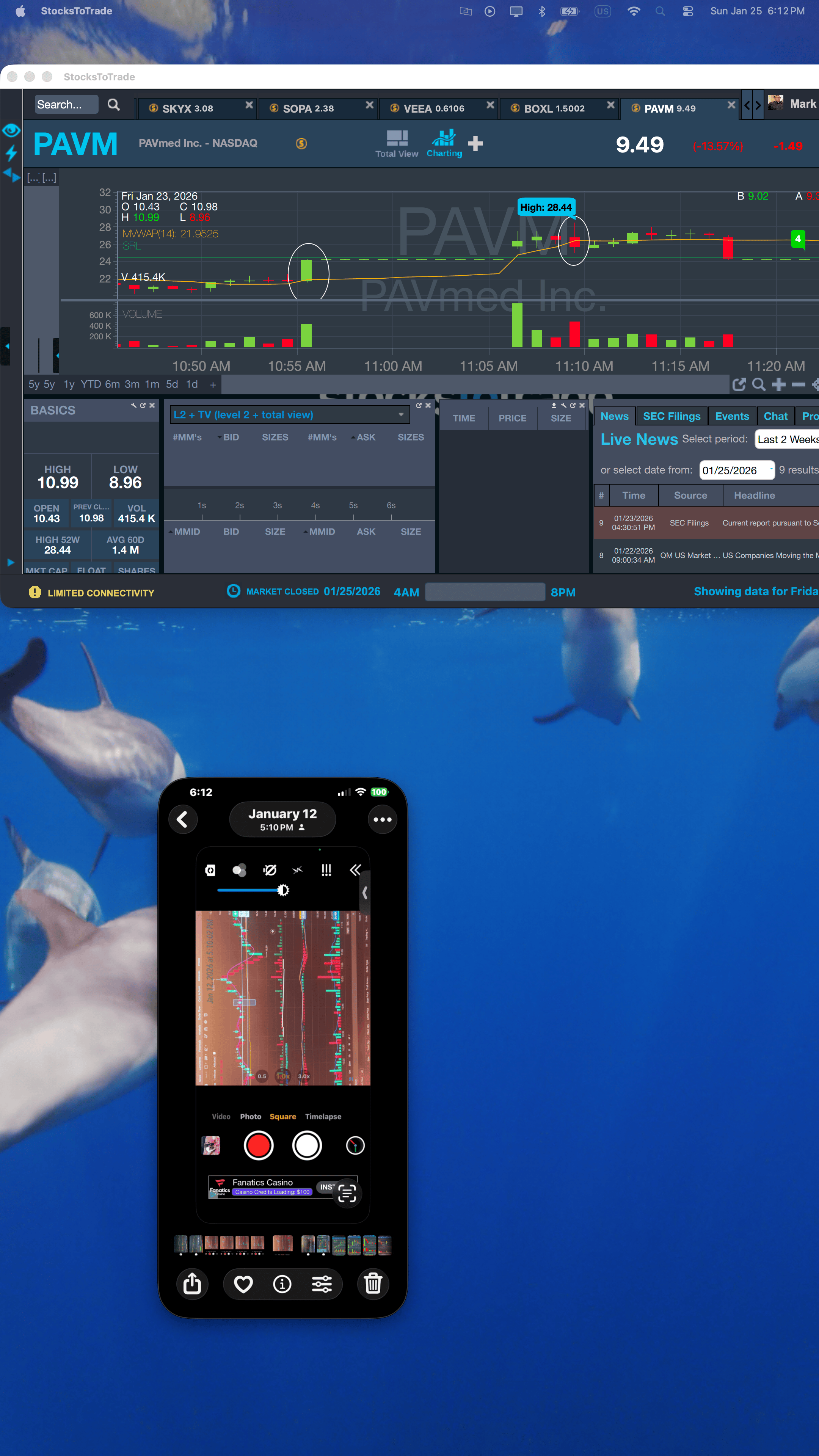Click the 4AM to 8PM time slider
Image resolution: width=819 pixels, height=1456 pixels.
tap(485, 592)
